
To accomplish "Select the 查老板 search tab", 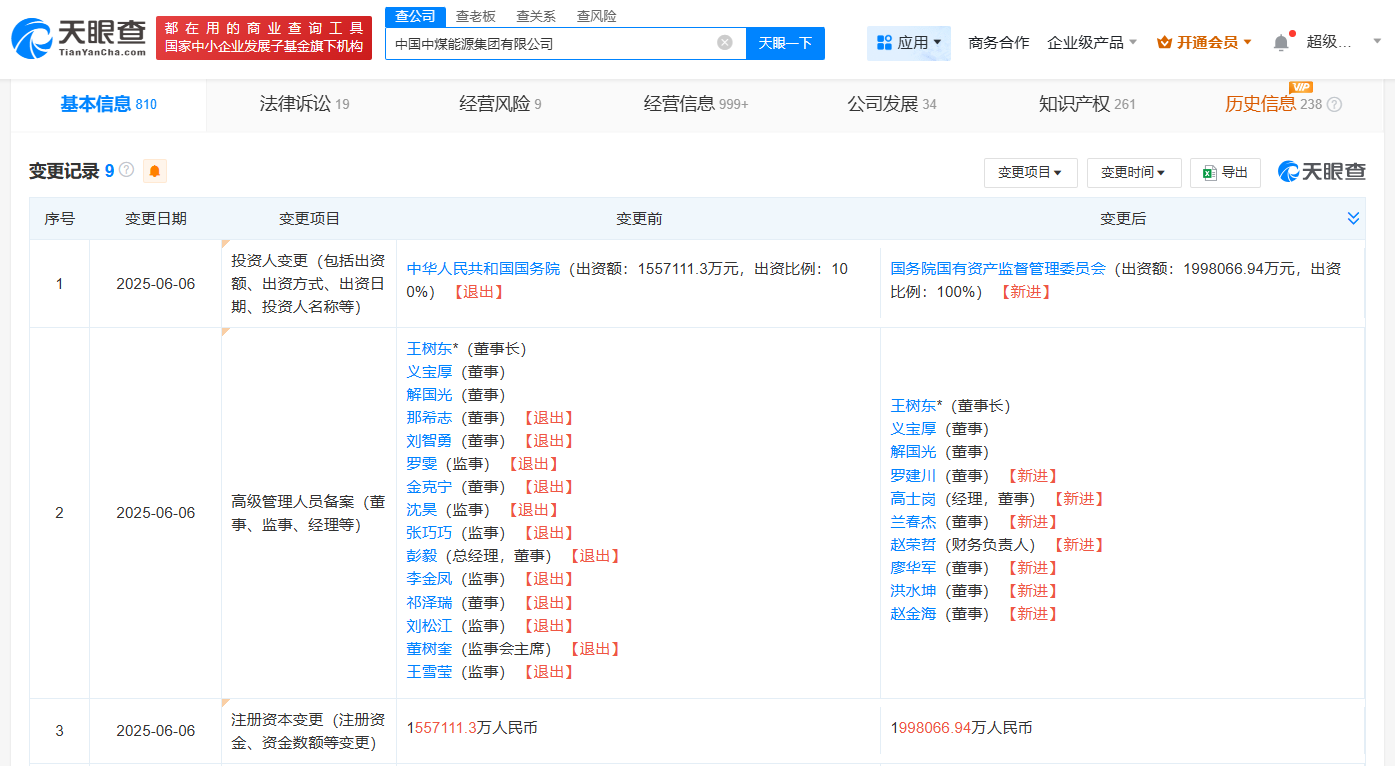I will coord(476,16).
